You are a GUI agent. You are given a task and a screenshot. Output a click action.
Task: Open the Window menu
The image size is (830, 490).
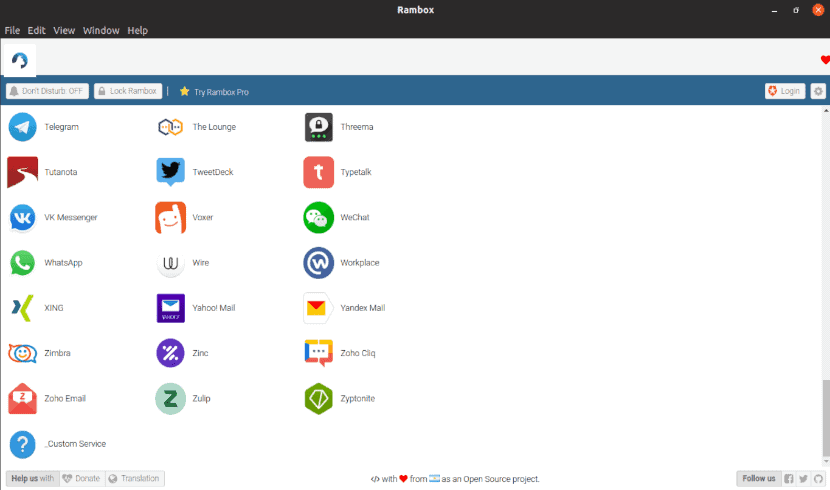coord(101,30)
